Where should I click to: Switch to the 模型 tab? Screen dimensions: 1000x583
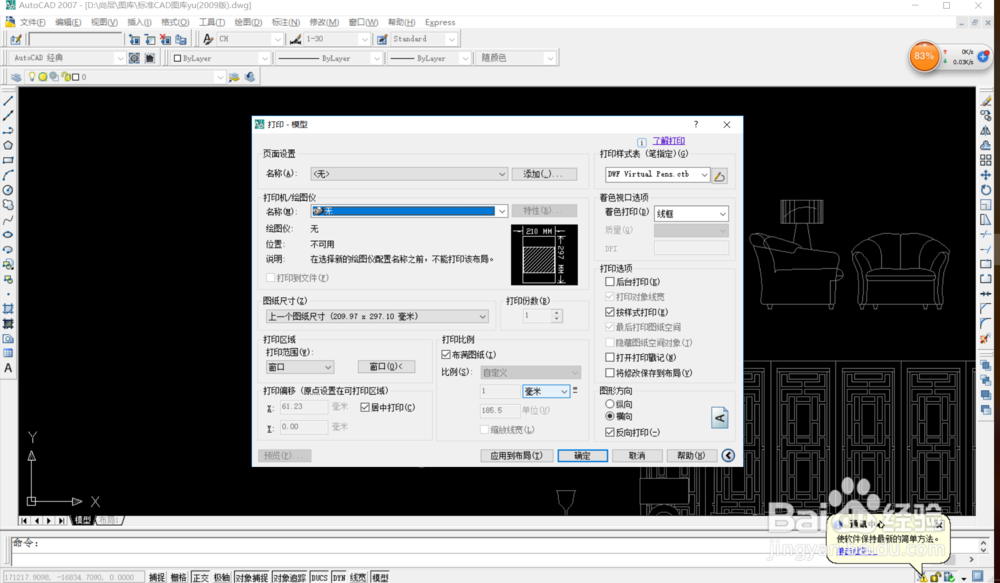tap(83, 520)
